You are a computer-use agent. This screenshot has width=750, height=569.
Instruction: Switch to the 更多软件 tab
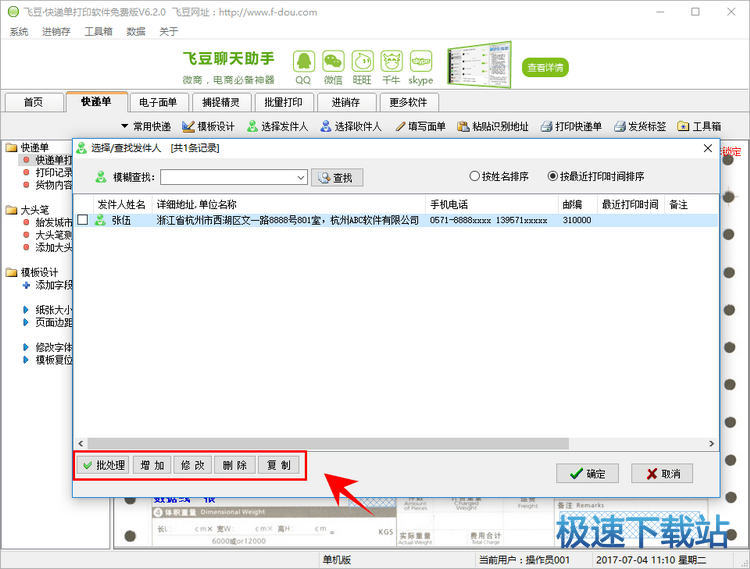pyautogui.click(x=408, y=102)
